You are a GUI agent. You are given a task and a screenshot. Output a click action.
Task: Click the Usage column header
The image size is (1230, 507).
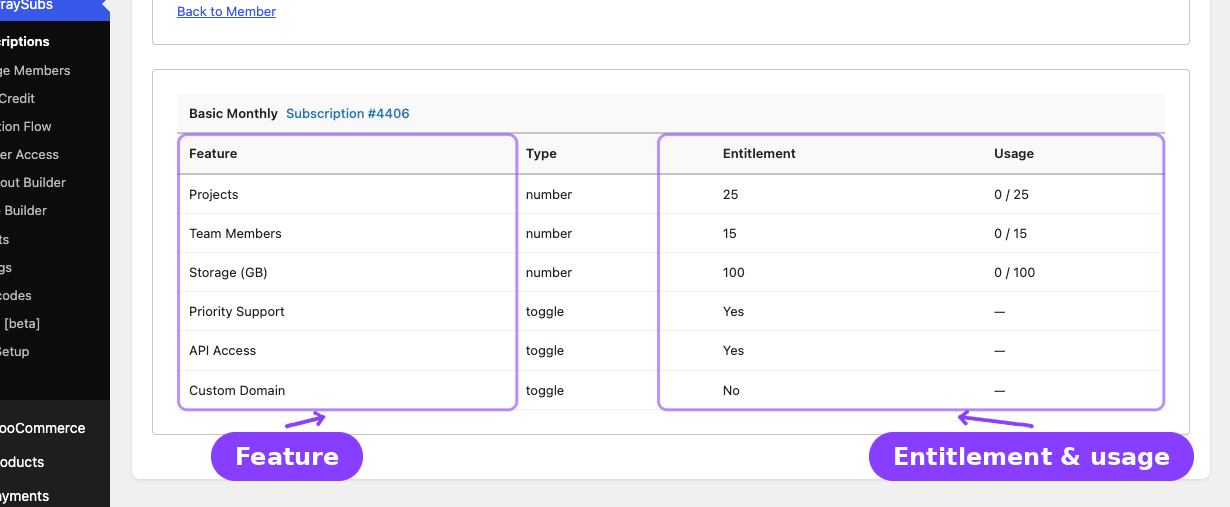[x=1014, y=153]
